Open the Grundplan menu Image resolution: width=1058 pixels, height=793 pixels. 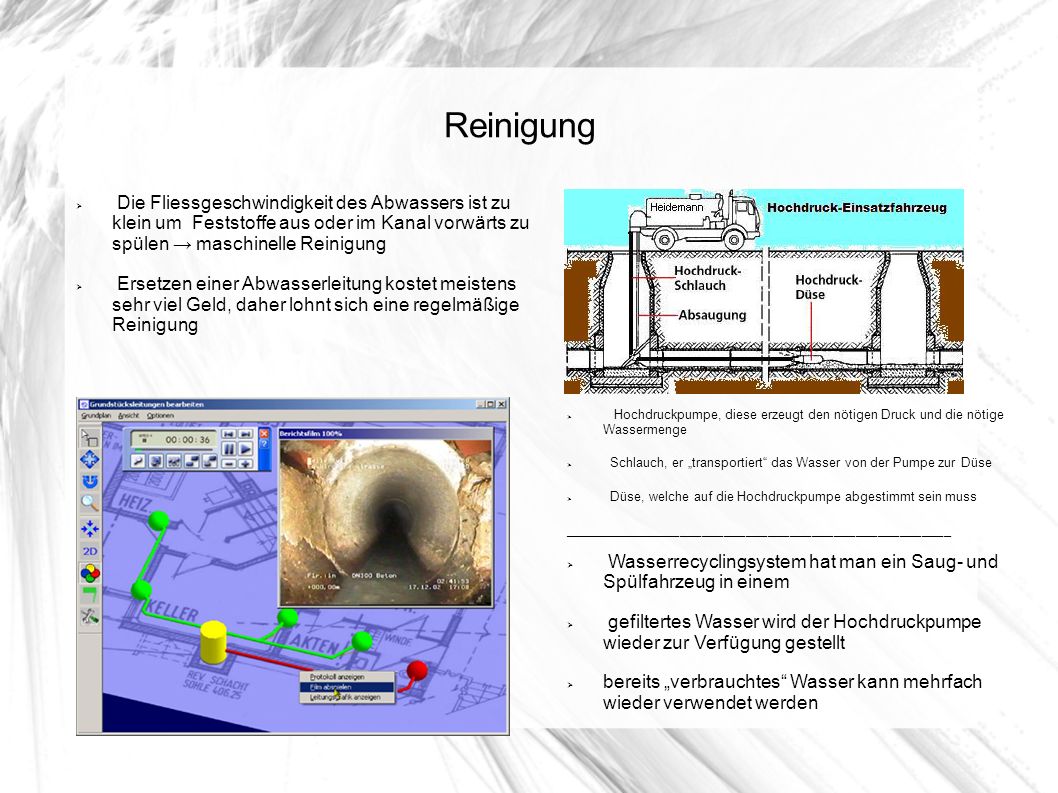point(96,416)
